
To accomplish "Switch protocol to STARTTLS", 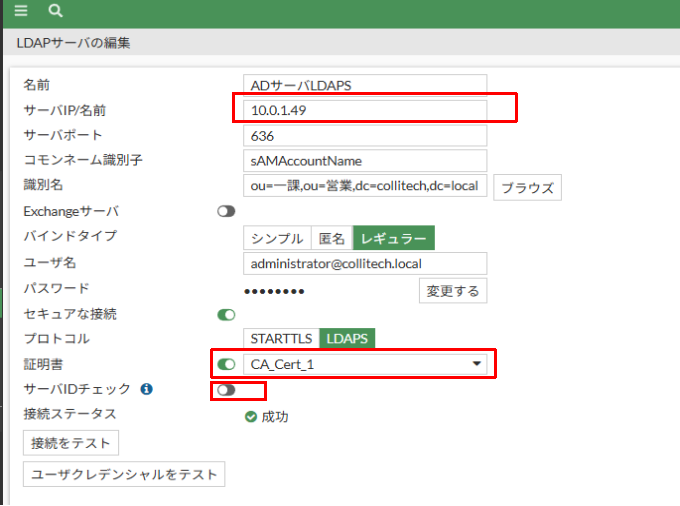I will coord(280,339).
